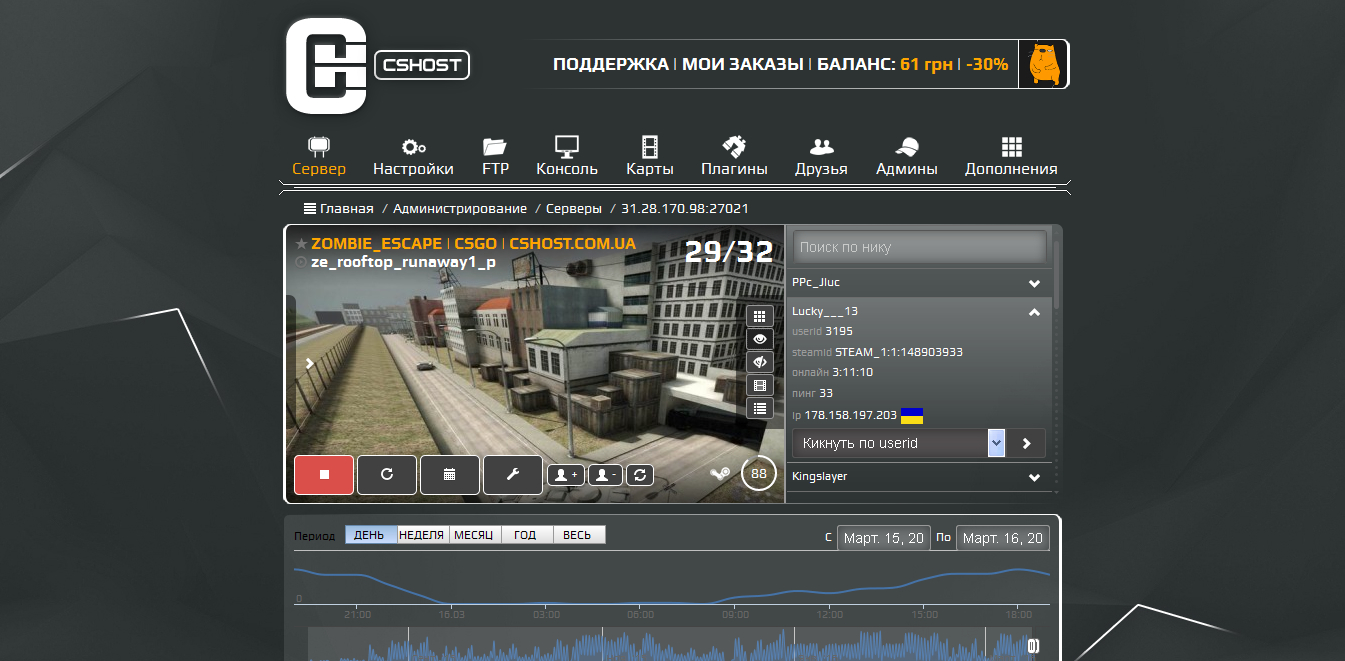Click the ip value 178.158.197.203

tap(850, 415)
